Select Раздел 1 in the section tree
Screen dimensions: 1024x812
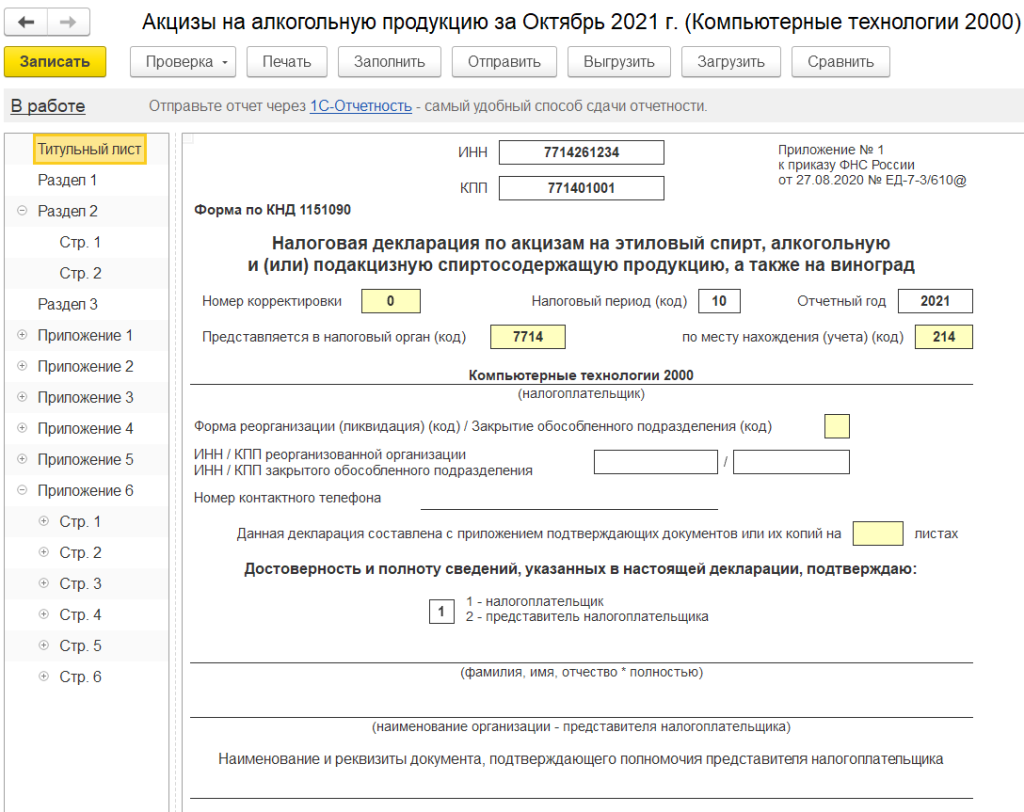(67, 181)
